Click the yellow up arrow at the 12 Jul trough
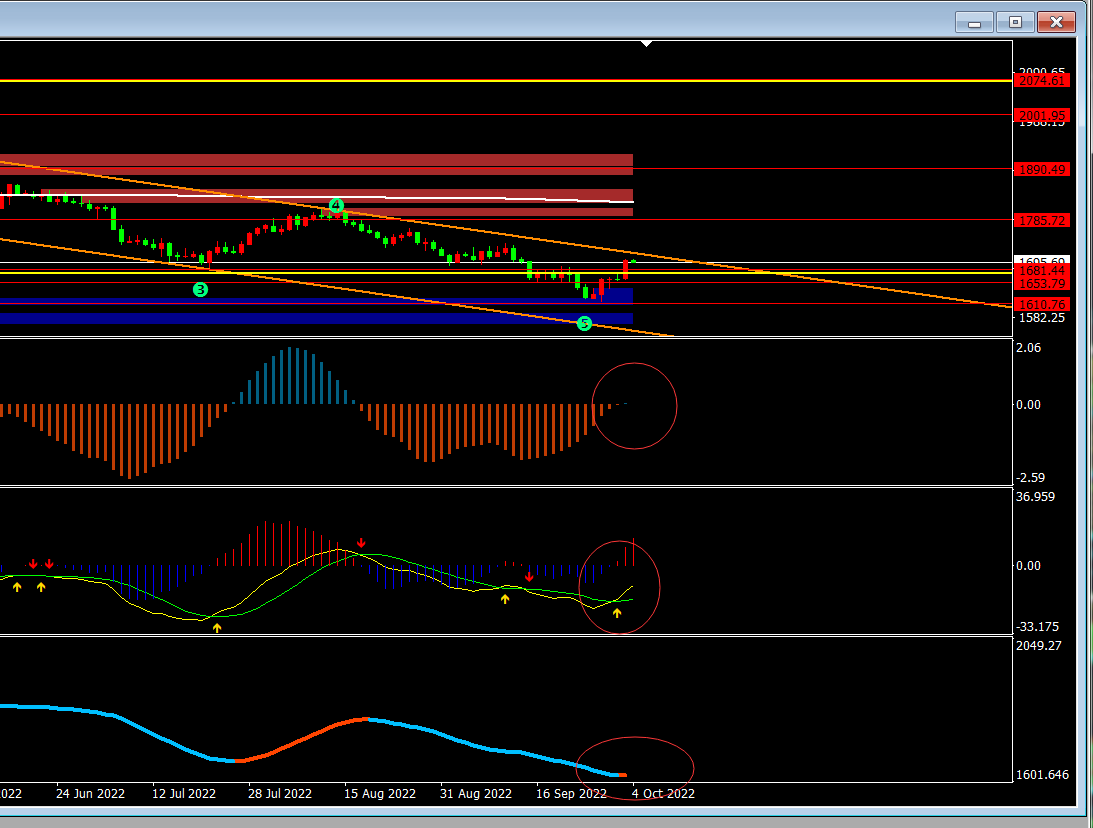 point(217,628)
